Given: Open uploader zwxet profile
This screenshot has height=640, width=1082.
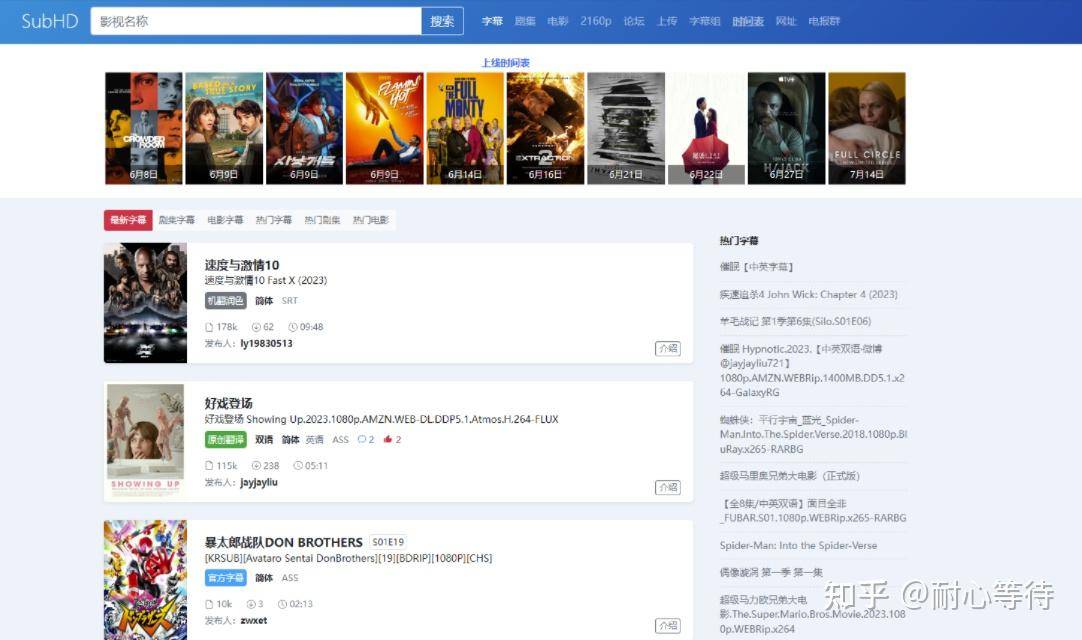Looking at the screenshot, I should 254,621.
